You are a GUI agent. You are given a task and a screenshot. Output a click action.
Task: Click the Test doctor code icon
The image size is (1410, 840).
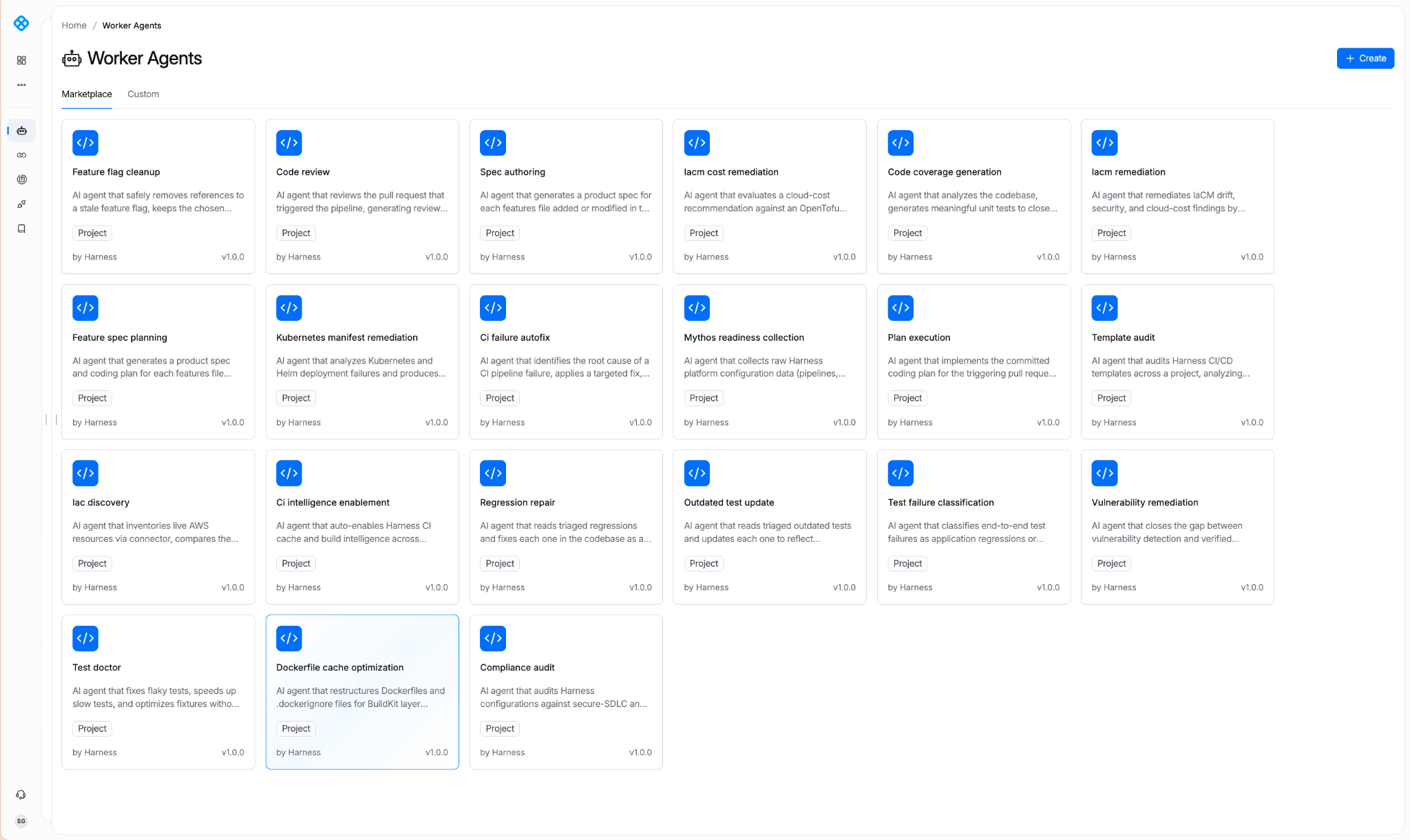(x=85, y=638)
